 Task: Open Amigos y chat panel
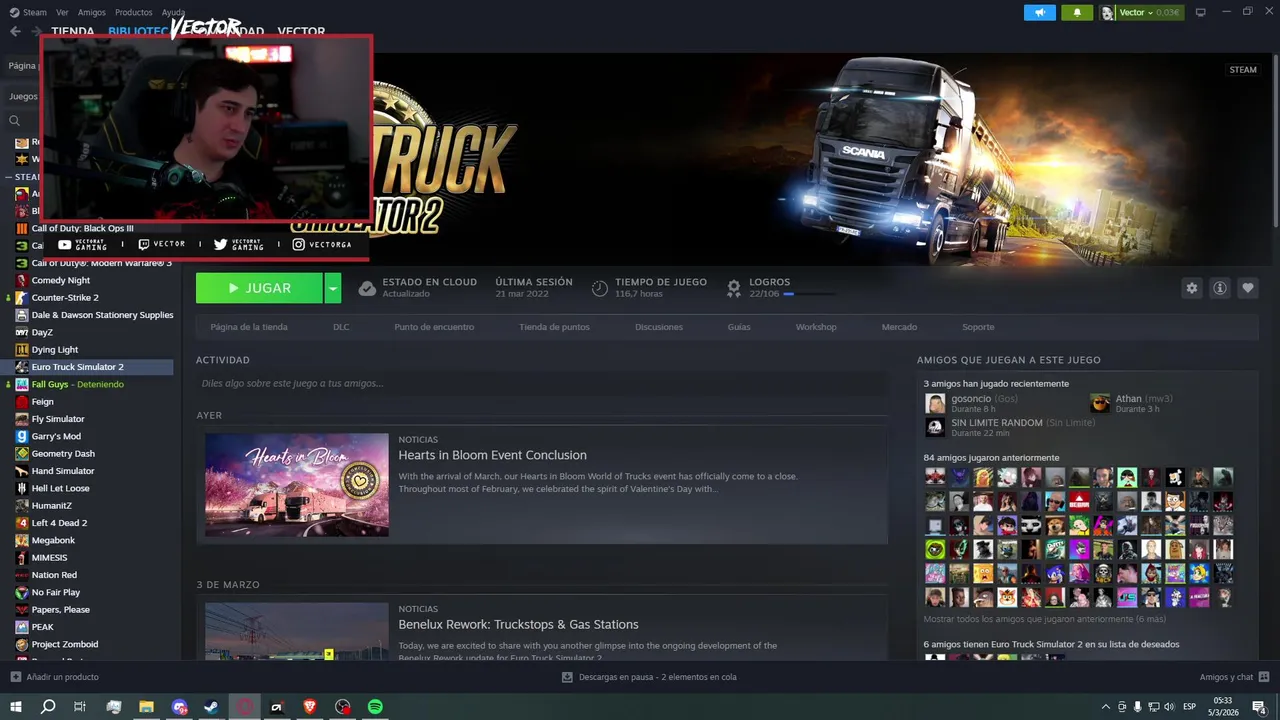1233,677
